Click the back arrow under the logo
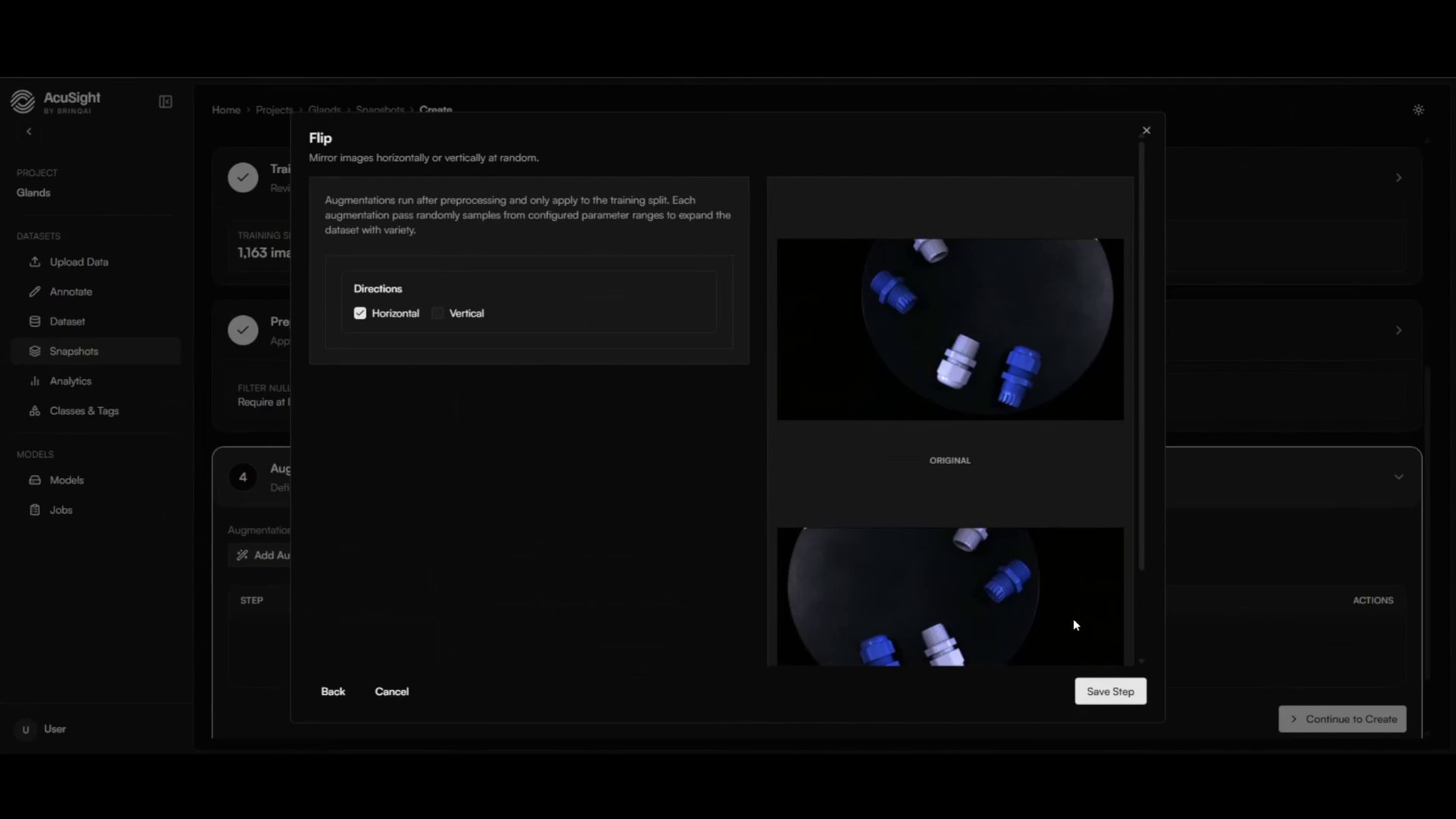This screenshot has width=1456, height=819. [x=29, y=131]
